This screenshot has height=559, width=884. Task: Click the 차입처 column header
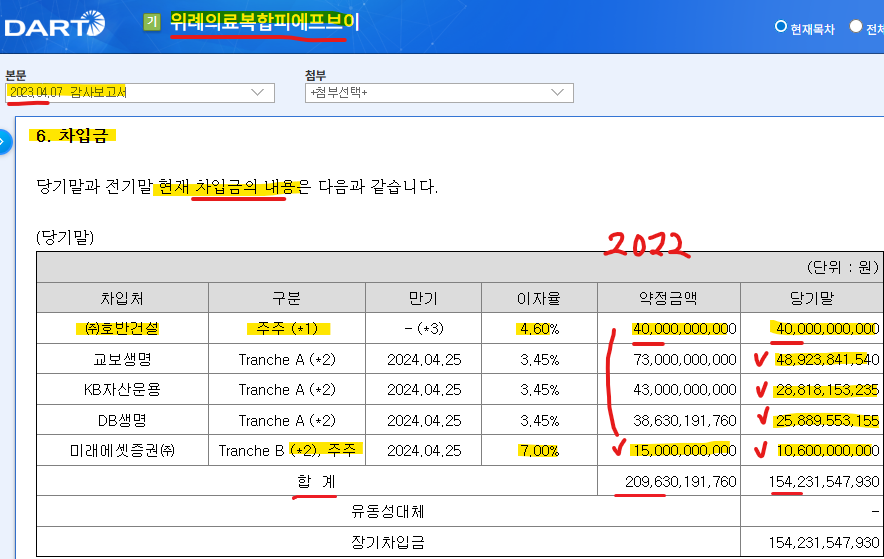[x=123, y=298]
